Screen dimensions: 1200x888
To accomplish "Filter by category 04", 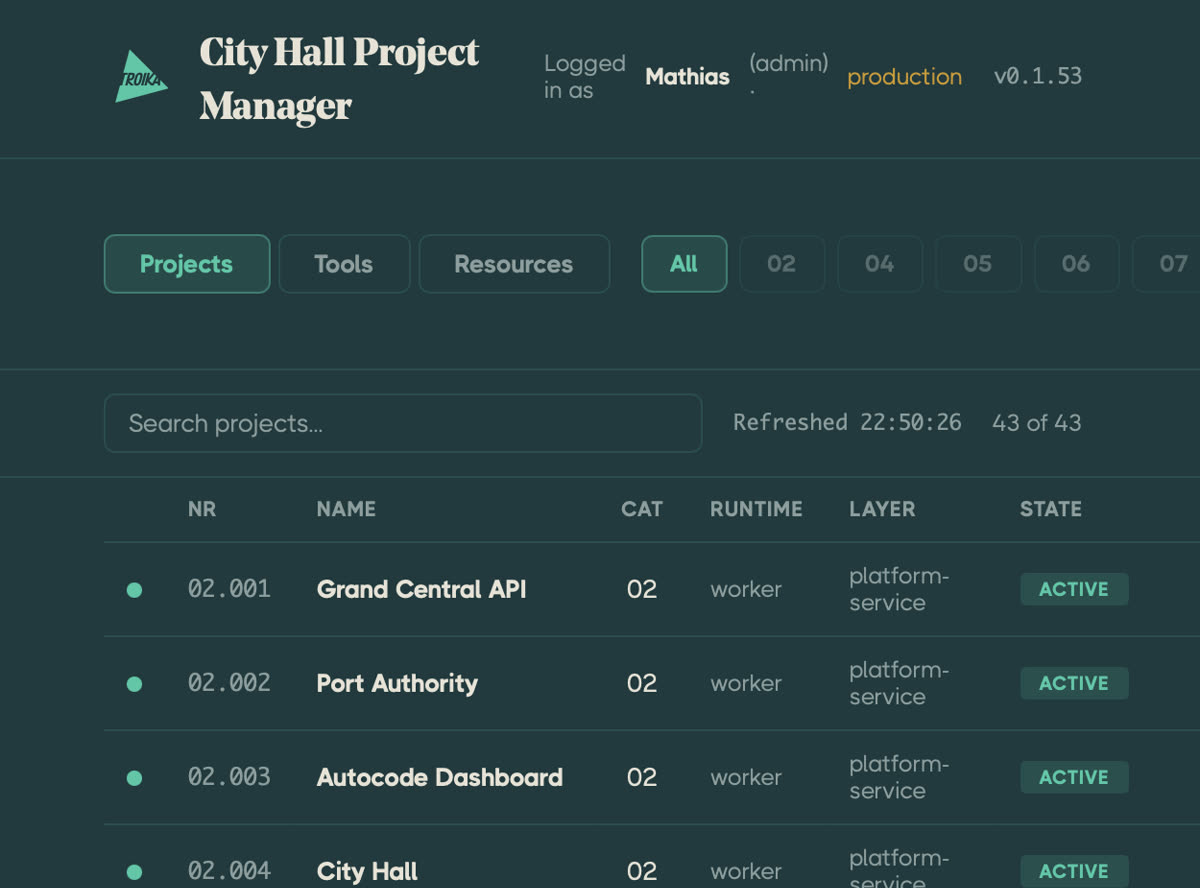I will click(x=880, y=264).
